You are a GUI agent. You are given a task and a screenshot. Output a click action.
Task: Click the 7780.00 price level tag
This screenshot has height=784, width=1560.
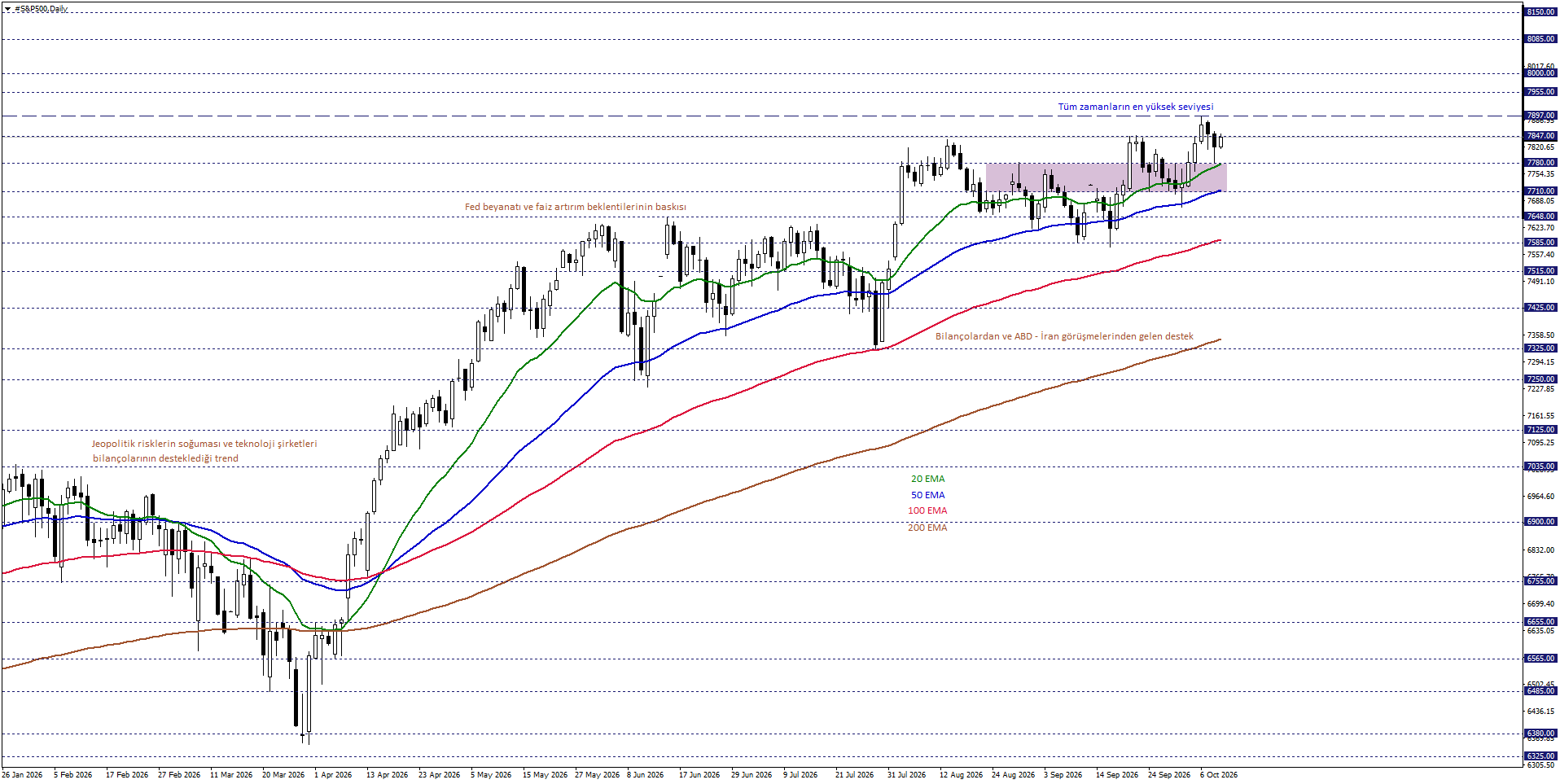coord(1540,163)
